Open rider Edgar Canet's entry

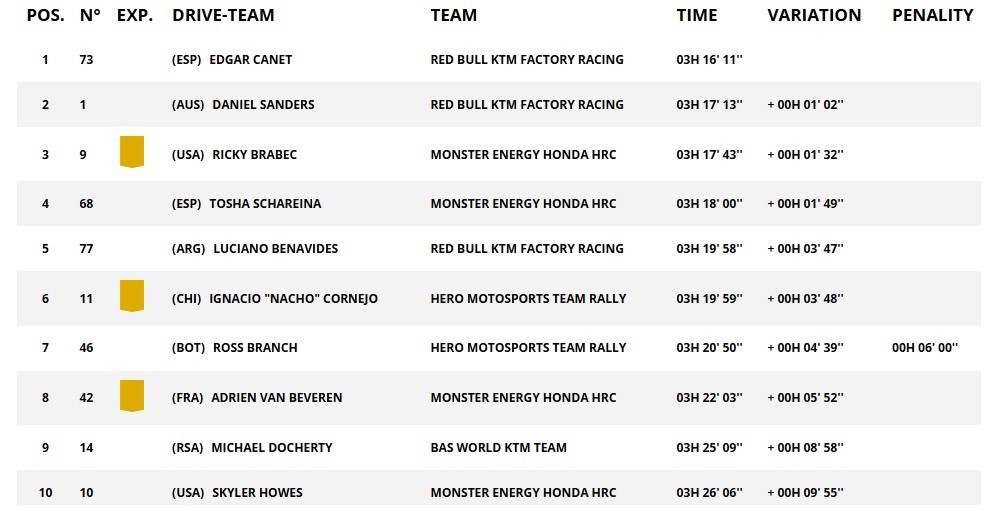251,60
